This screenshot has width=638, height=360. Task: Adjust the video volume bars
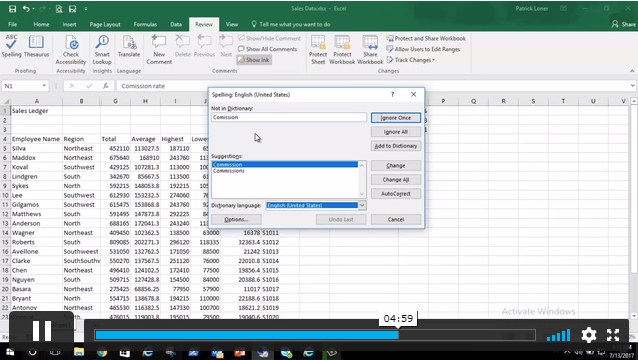click(559, 336)
